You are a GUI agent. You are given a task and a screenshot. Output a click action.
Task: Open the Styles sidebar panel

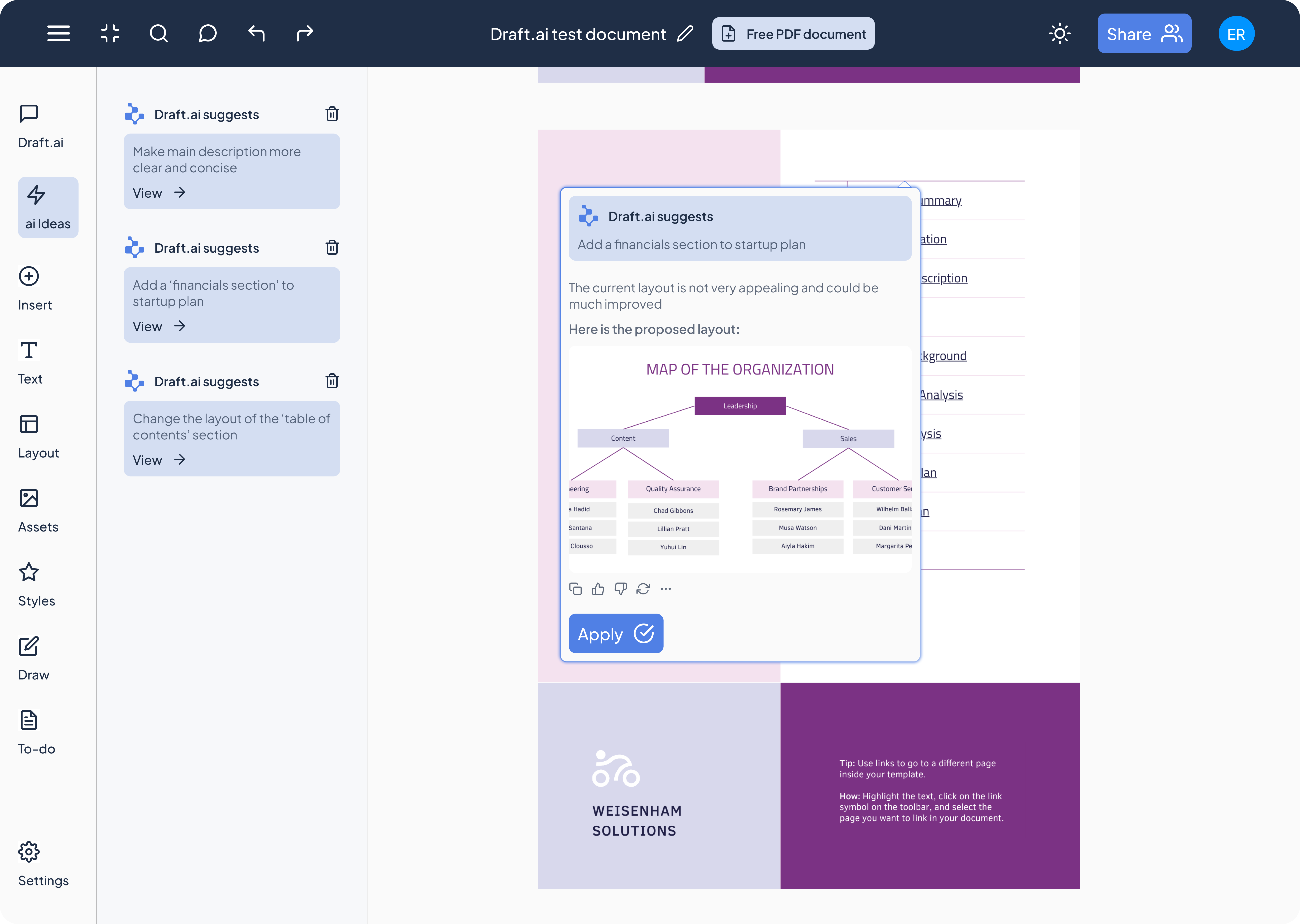click(x=36, y=585)
